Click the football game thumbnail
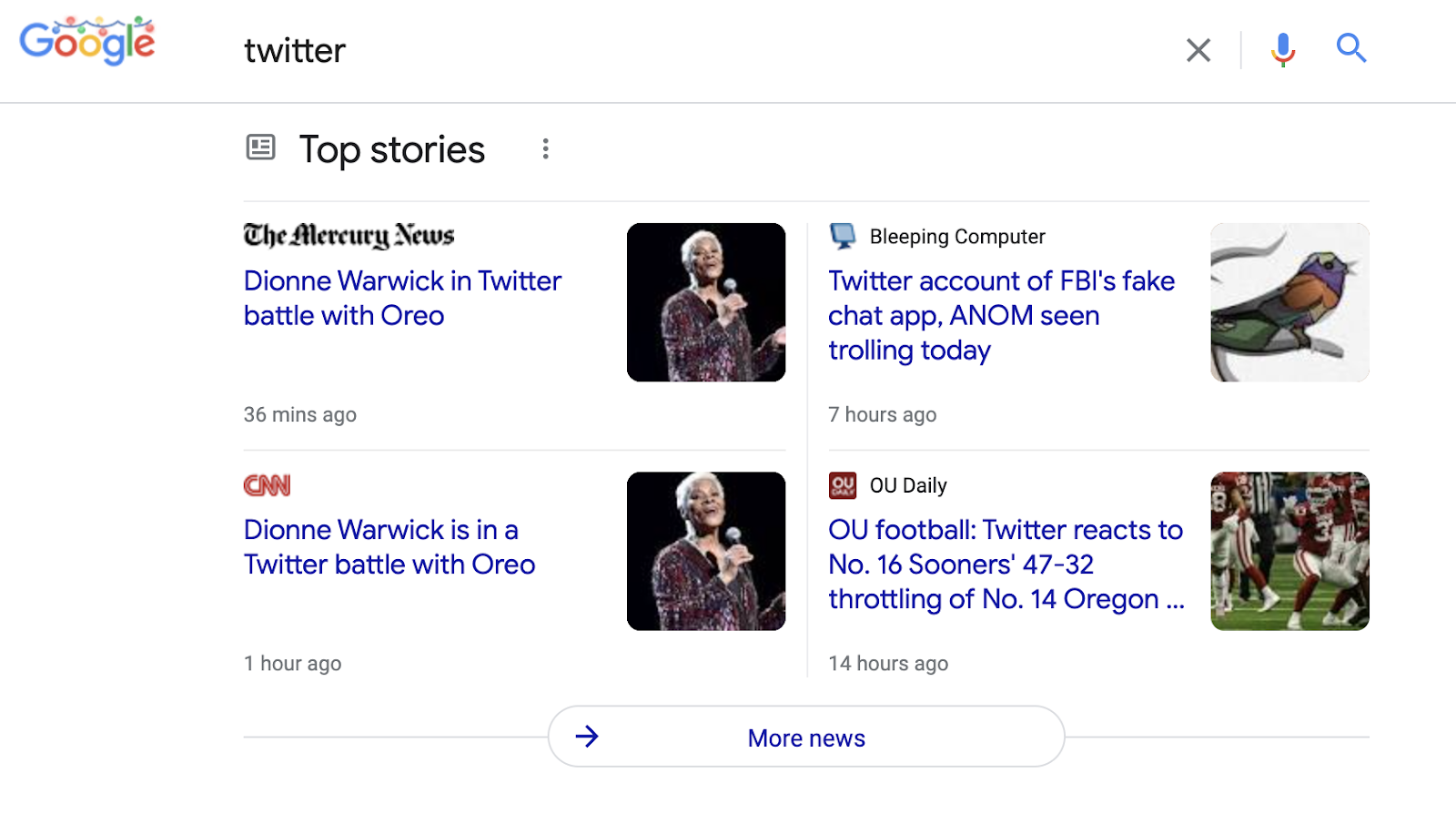The height and width of the screenshot is (814, 1456). coord(1289,551)
